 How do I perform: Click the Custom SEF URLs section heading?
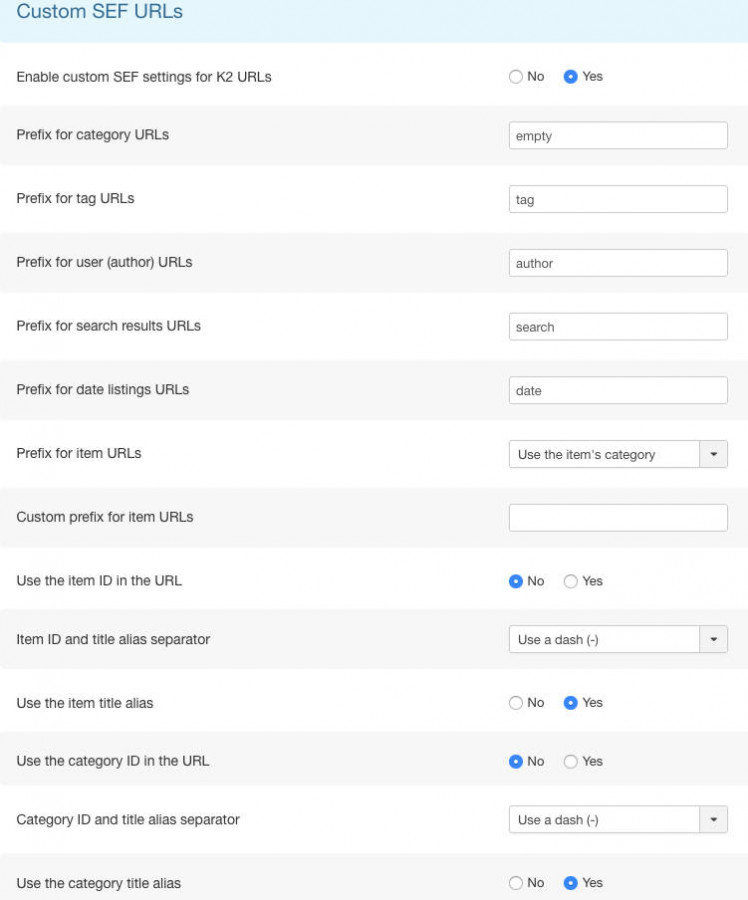99,11
